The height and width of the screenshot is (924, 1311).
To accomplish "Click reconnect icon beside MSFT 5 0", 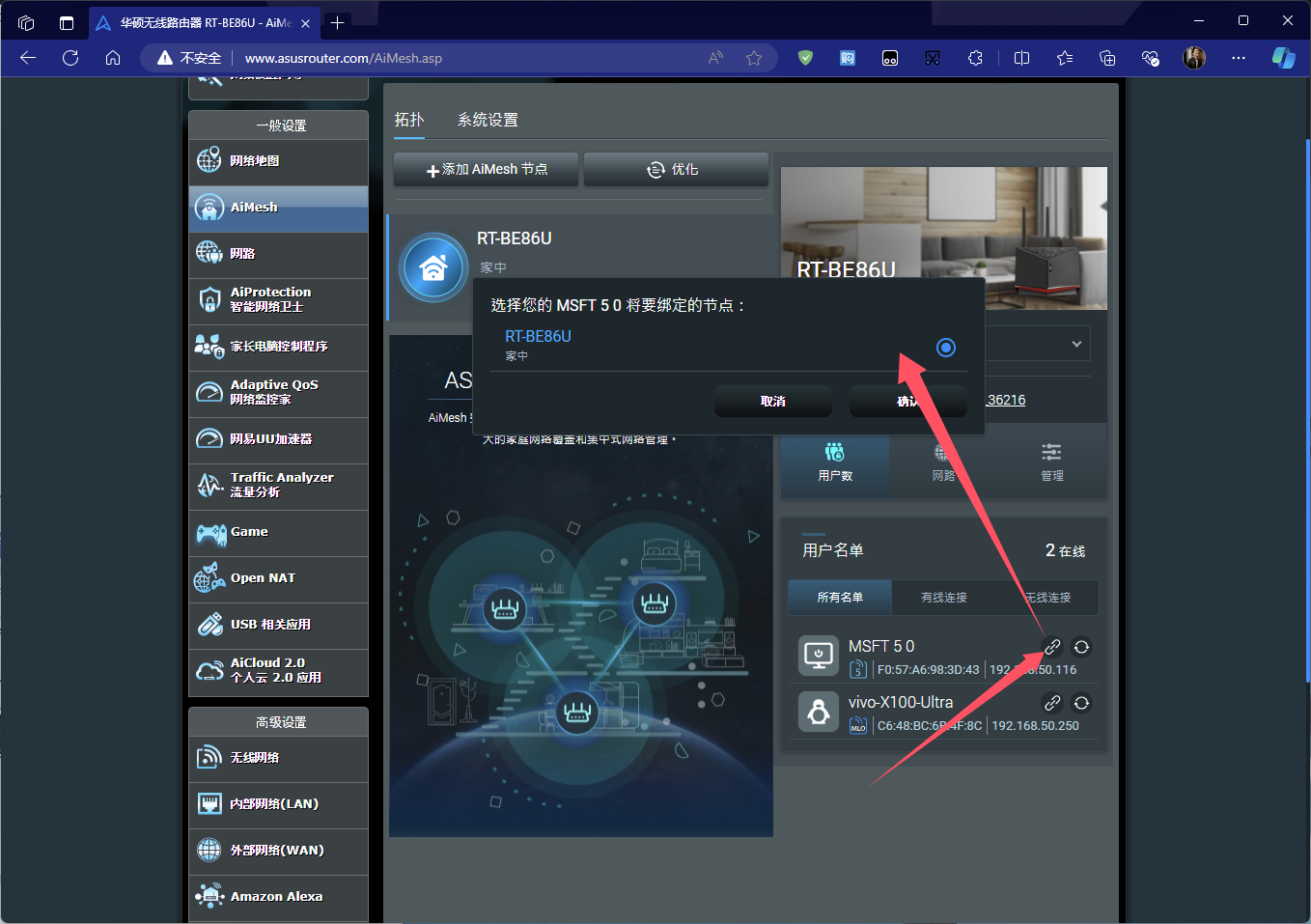I will (1081, 647).
